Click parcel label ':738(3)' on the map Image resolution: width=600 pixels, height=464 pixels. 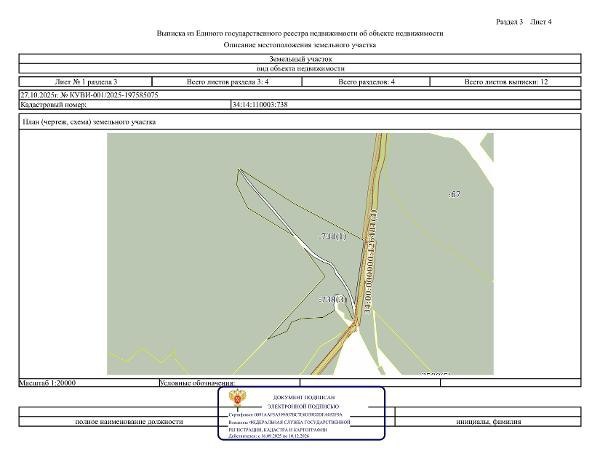coord(333,300)
